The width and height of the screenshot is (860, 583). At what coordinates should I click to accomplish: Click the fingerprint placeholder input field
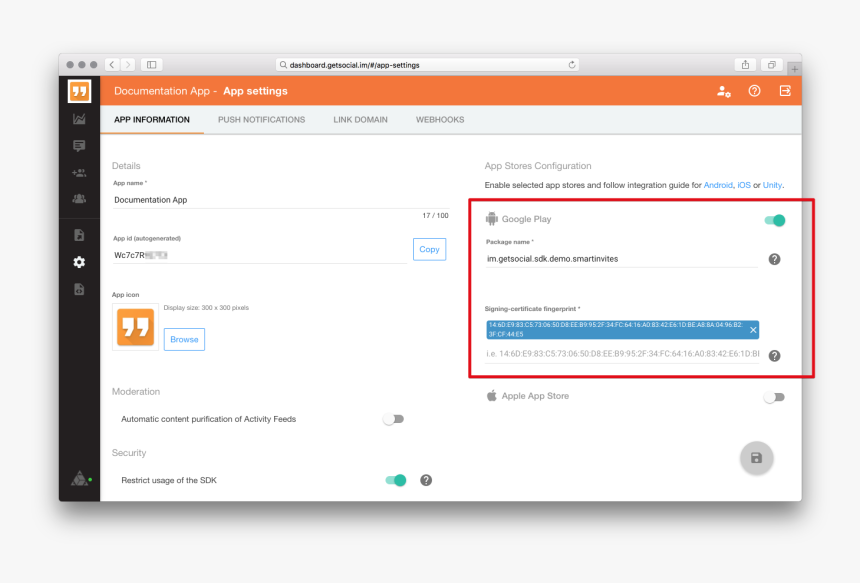pyautogui.click(x=623, y=354)
